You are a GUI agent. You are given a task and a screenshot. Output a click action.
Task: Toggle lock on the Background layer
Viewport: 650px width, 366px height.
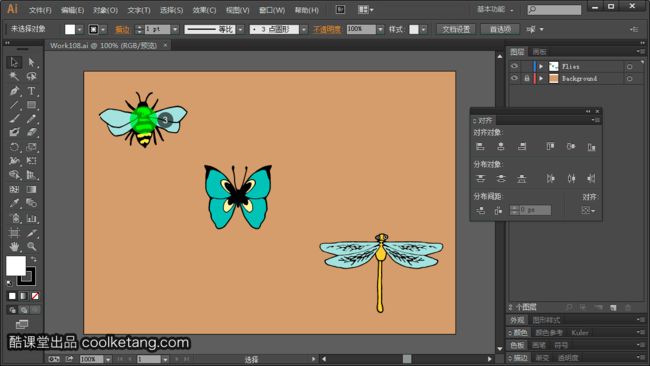click(526, 78)
